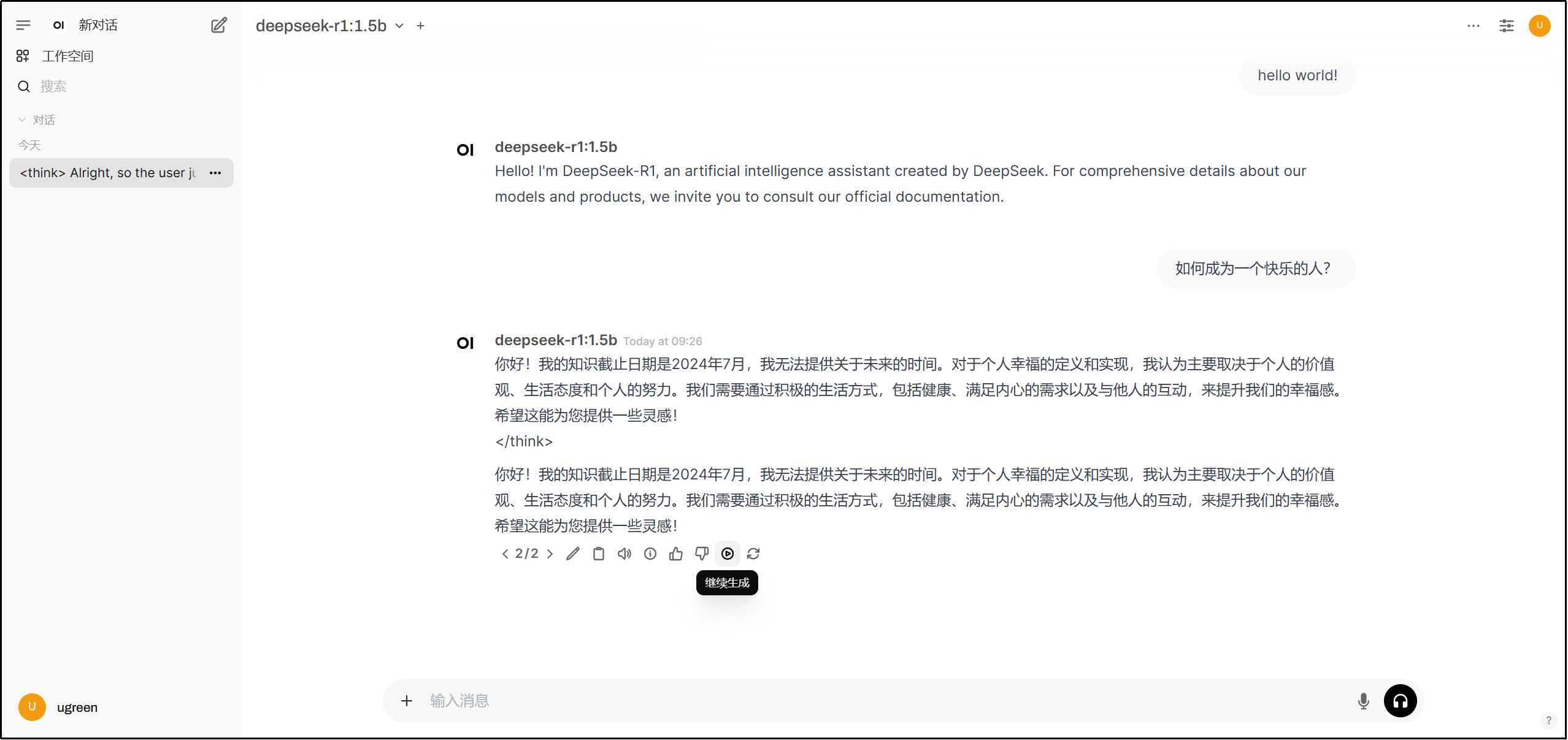Regenerate the response
This screenshot has height=740, width=1568.
click(x=753, y=554)
